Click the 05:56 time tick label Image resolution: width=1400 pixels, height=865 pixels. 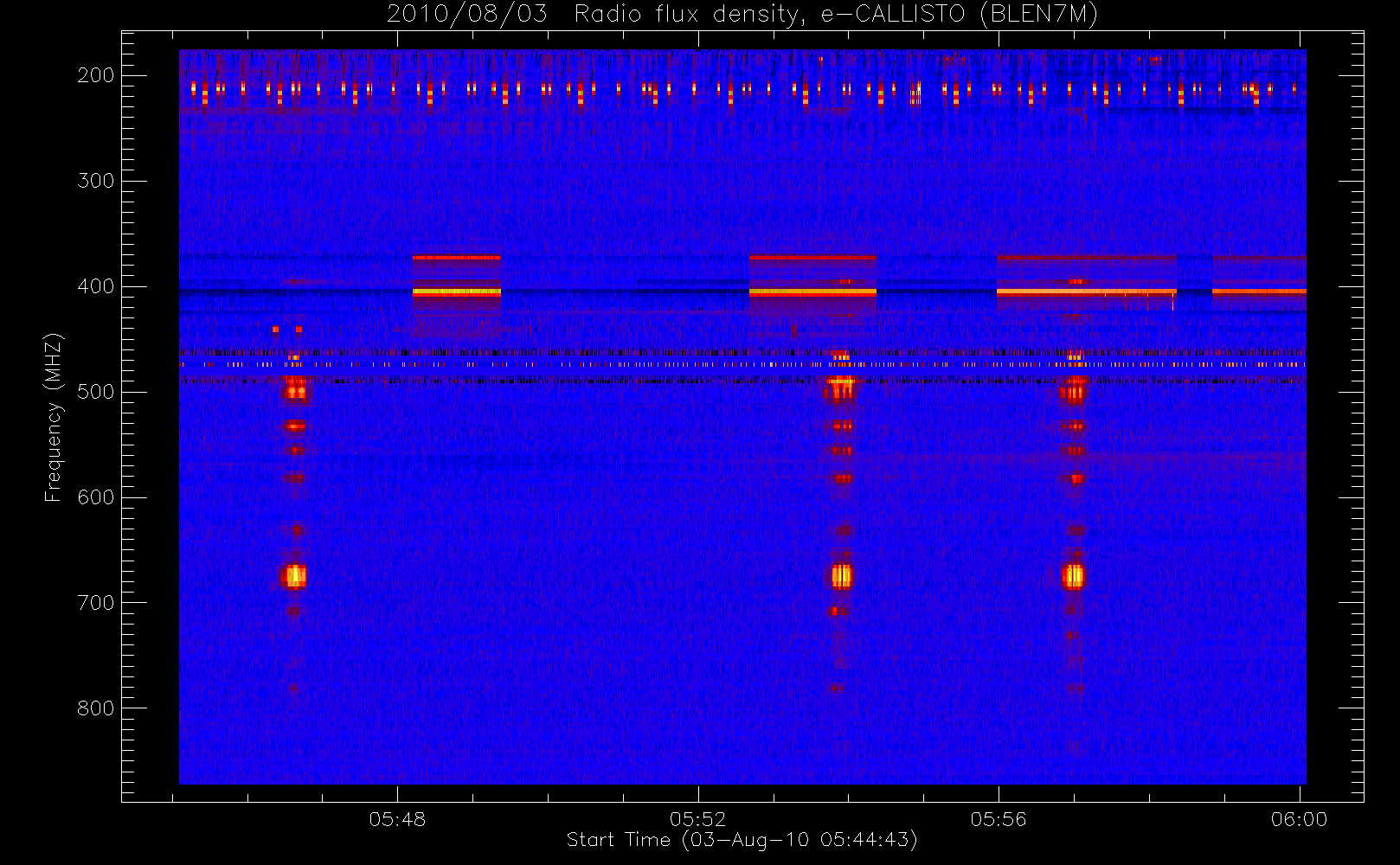(998, 819)
